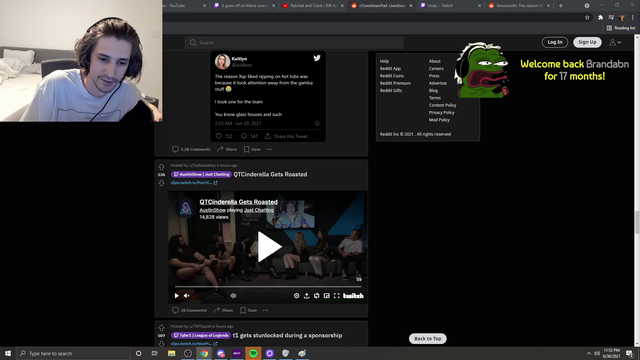Open the Twitter bird logo in tweet

tap(317, 58)
